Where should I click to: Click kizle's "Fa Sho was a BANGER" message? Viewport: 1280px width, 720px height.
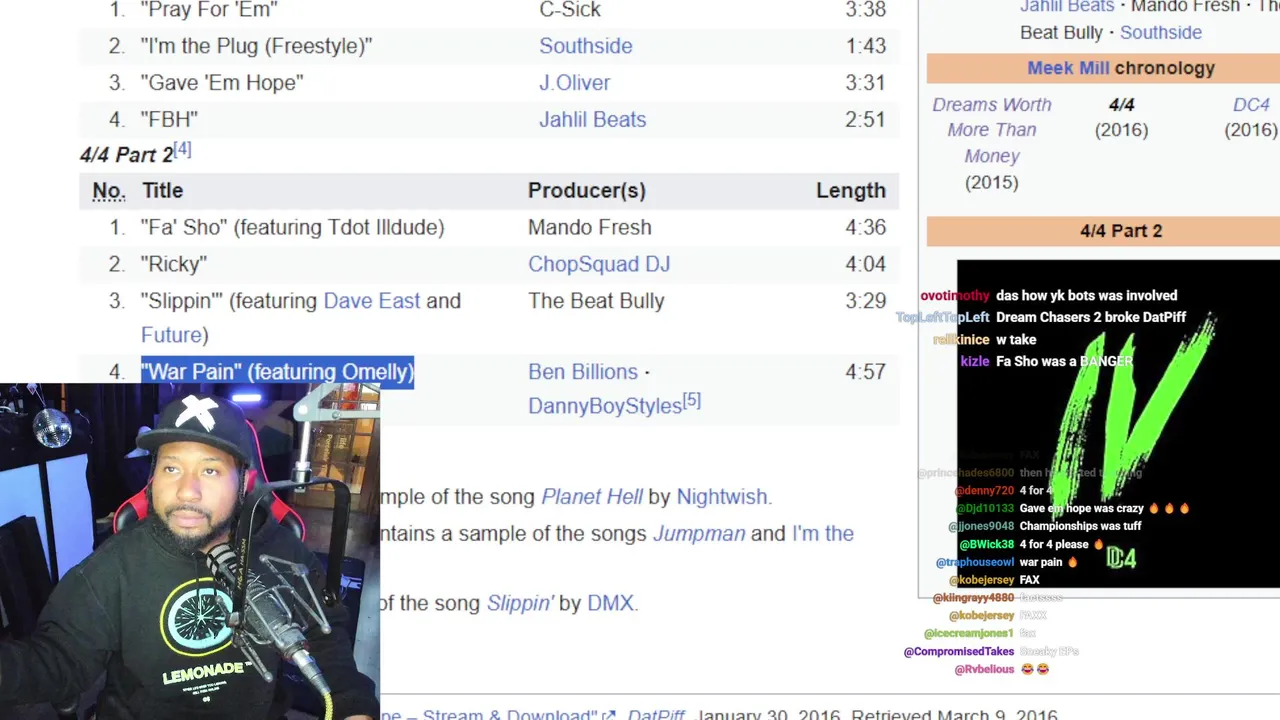pos(1064,362)
